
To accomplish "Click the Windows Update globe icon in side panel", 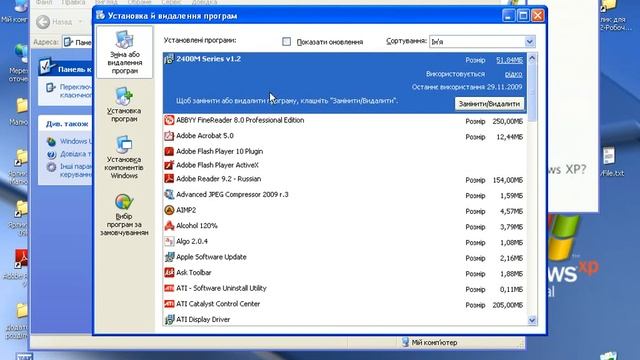I will pos(51,142).
